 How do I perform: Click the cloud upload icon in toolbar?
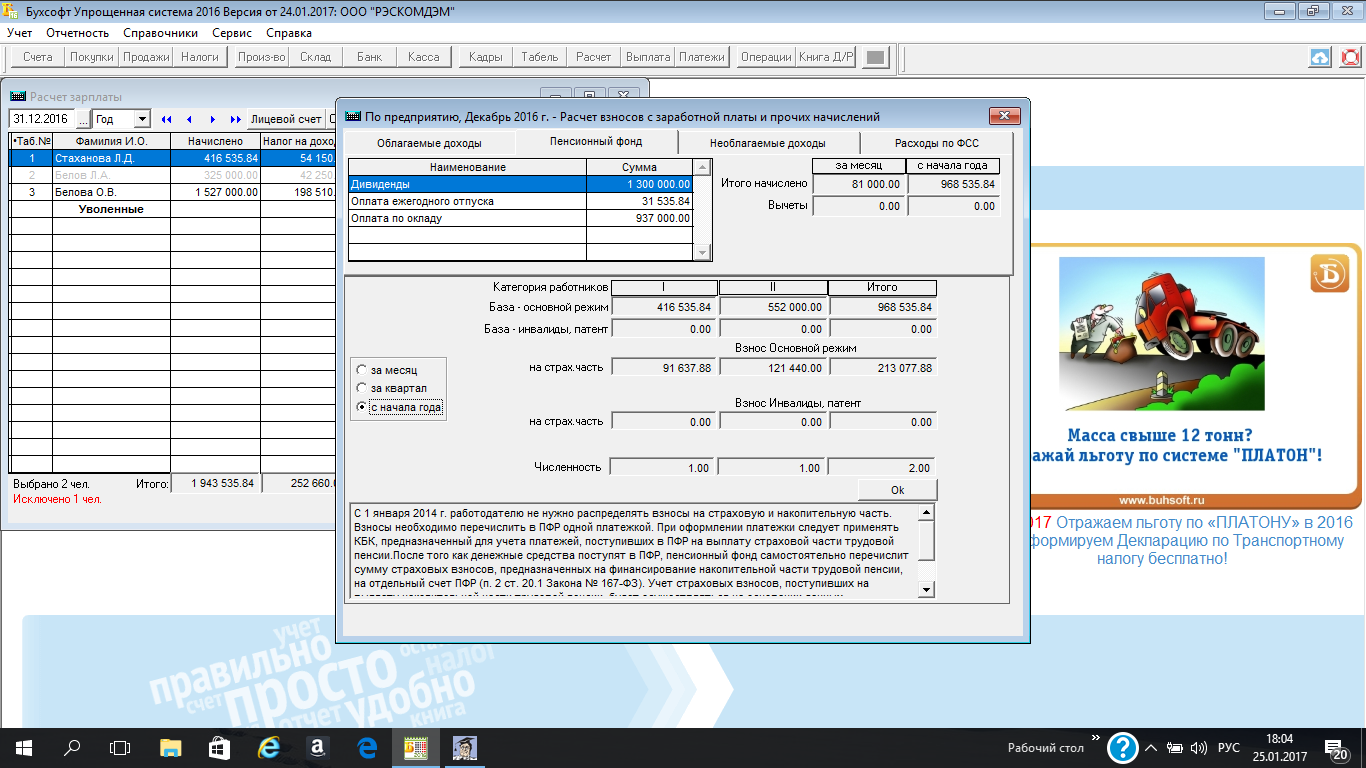pyautogui.click(x=1320, y=57)
